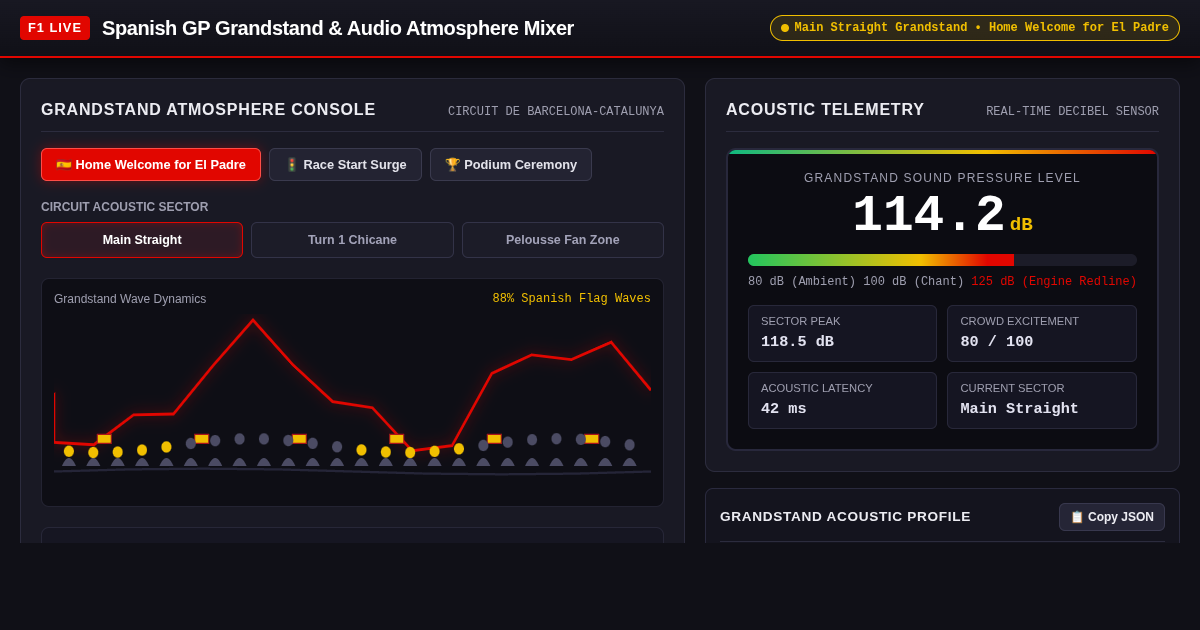Click the Grandstand Wave Dynamics title
The width and height of the screenshot is (1200, 630).
(x=130, y=299)
